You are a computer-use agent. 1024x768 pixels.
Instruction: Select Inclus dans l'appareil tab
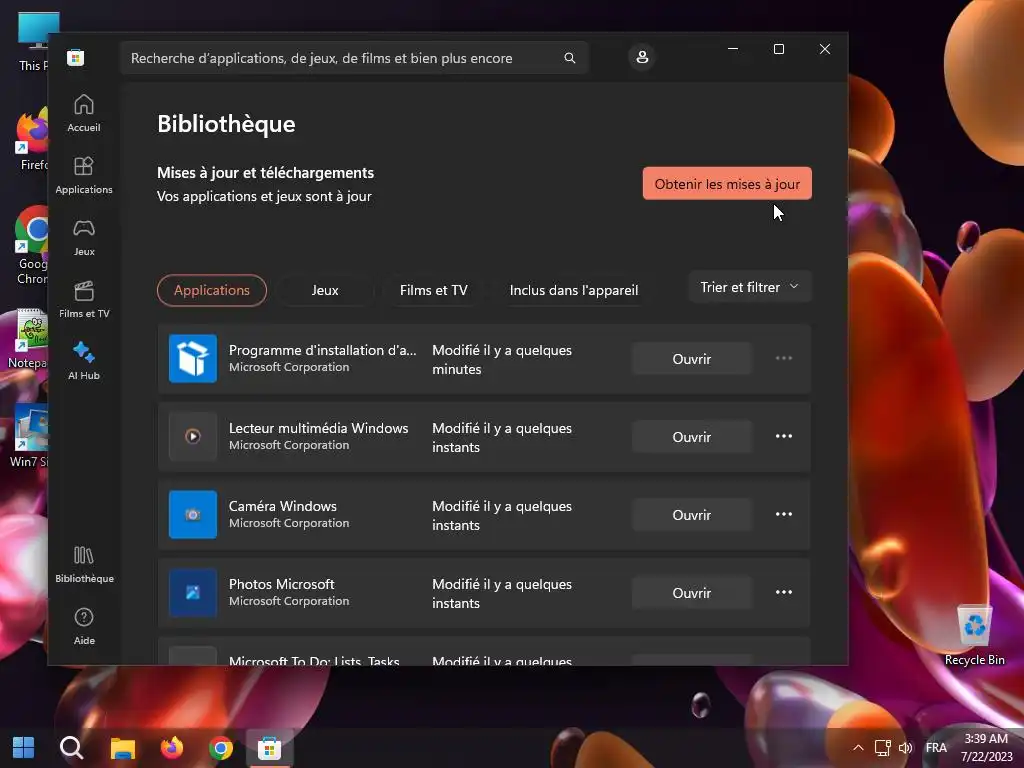573,290
